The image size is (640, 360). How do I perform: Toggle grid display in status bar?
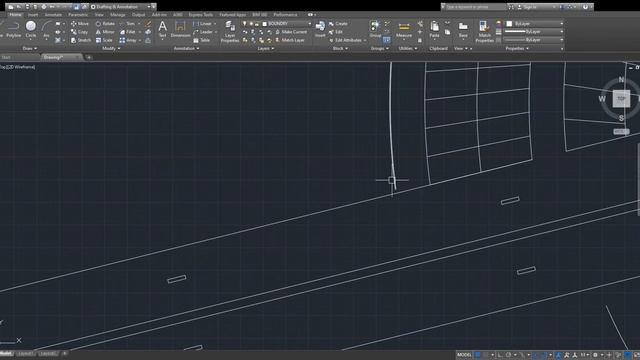tap(477, 355)
